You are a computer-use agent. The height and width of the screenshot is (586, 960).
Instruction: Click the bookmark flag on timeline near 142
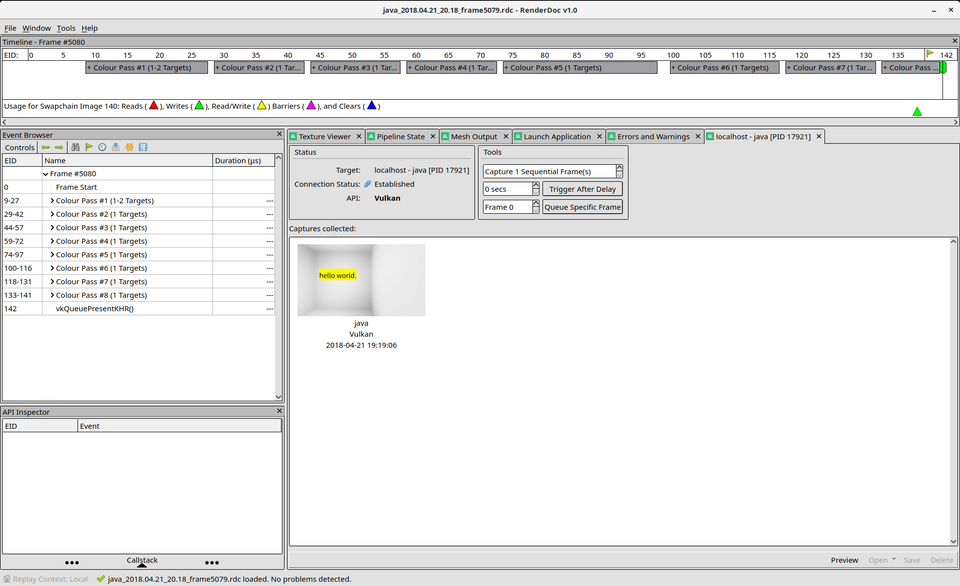[x=930, y=54]
